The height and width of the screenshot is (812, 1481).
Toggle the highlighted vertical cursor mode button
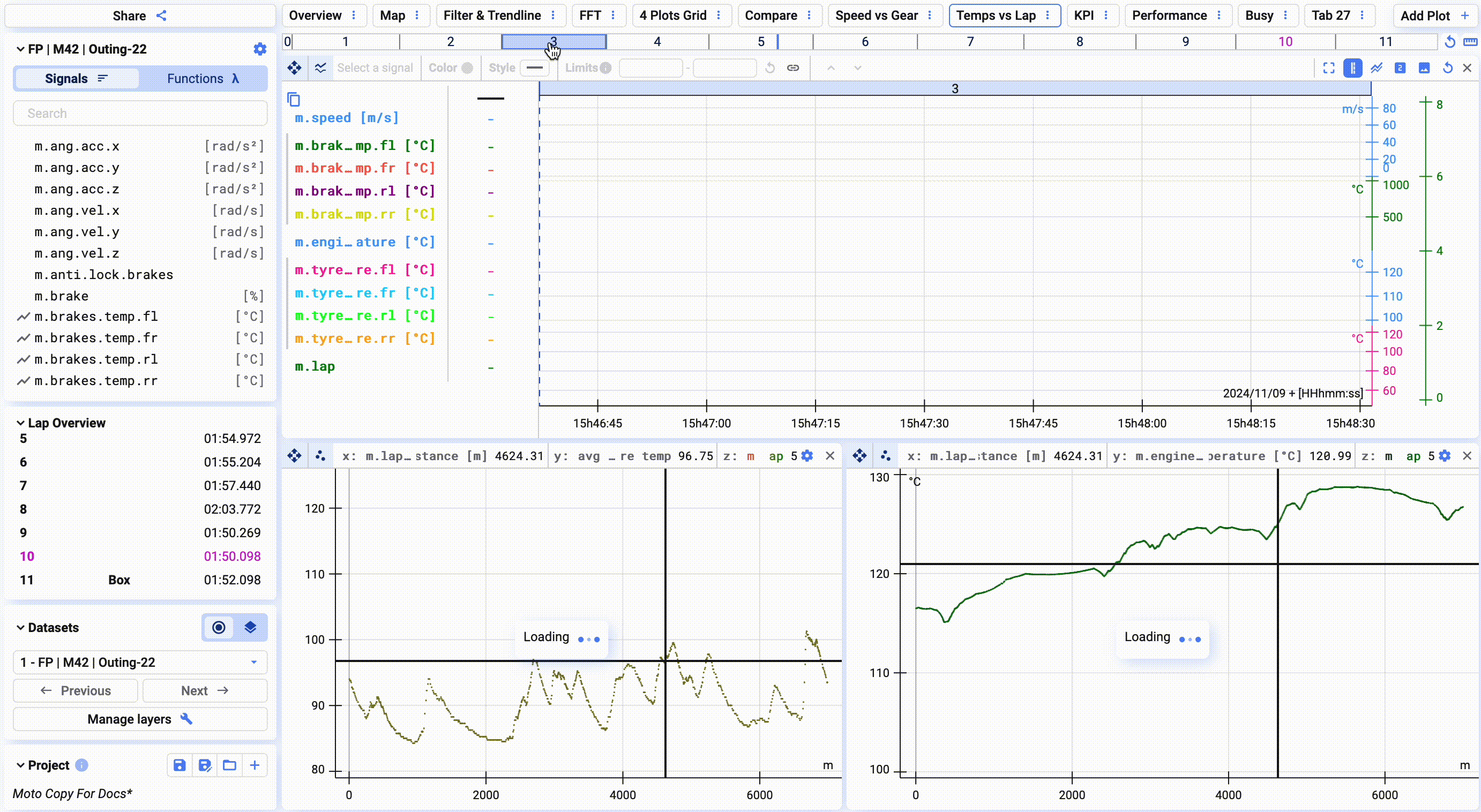pos(1352,68)
